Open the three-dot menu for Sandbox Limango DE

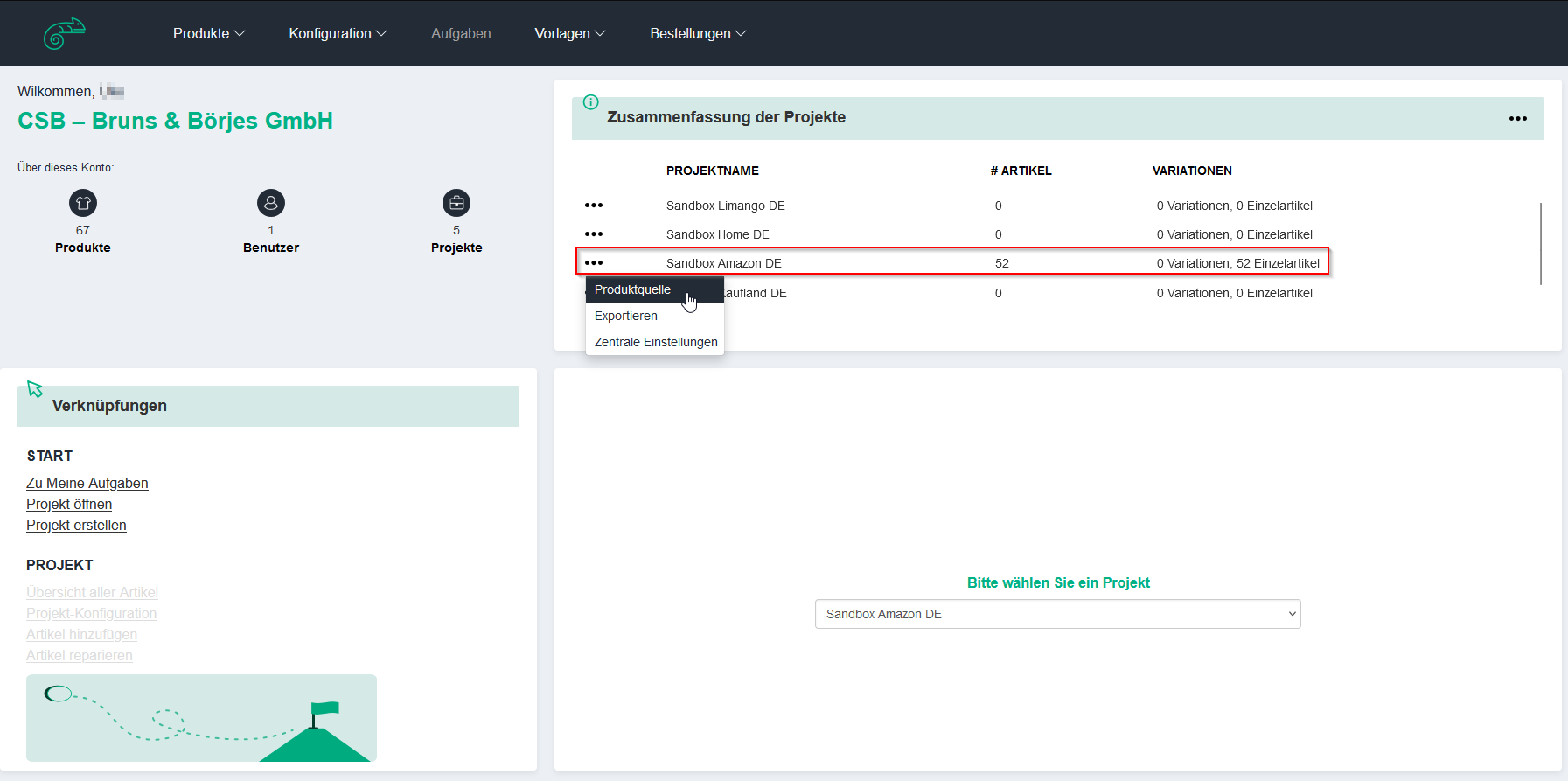pyautogui.click(x=594, y=206)
